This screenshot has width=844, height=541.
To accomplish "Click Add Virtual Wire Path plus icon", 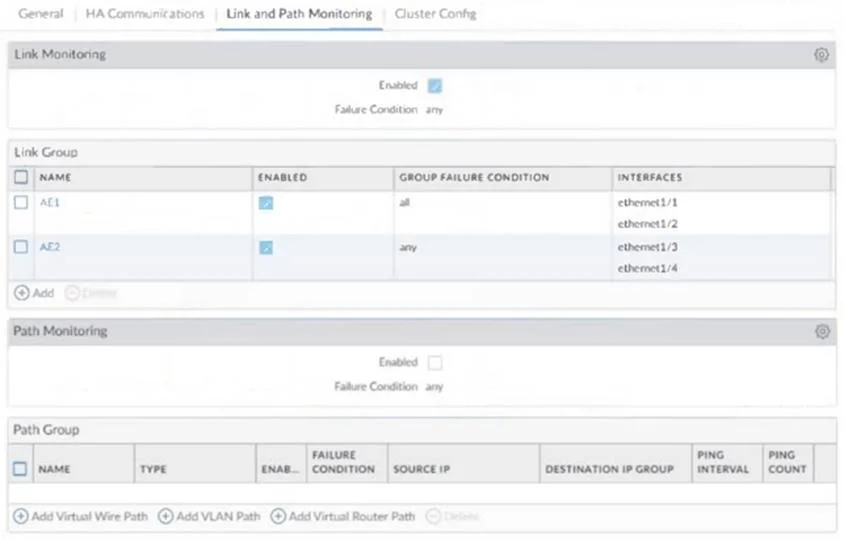I will click(x=20, y=516).
